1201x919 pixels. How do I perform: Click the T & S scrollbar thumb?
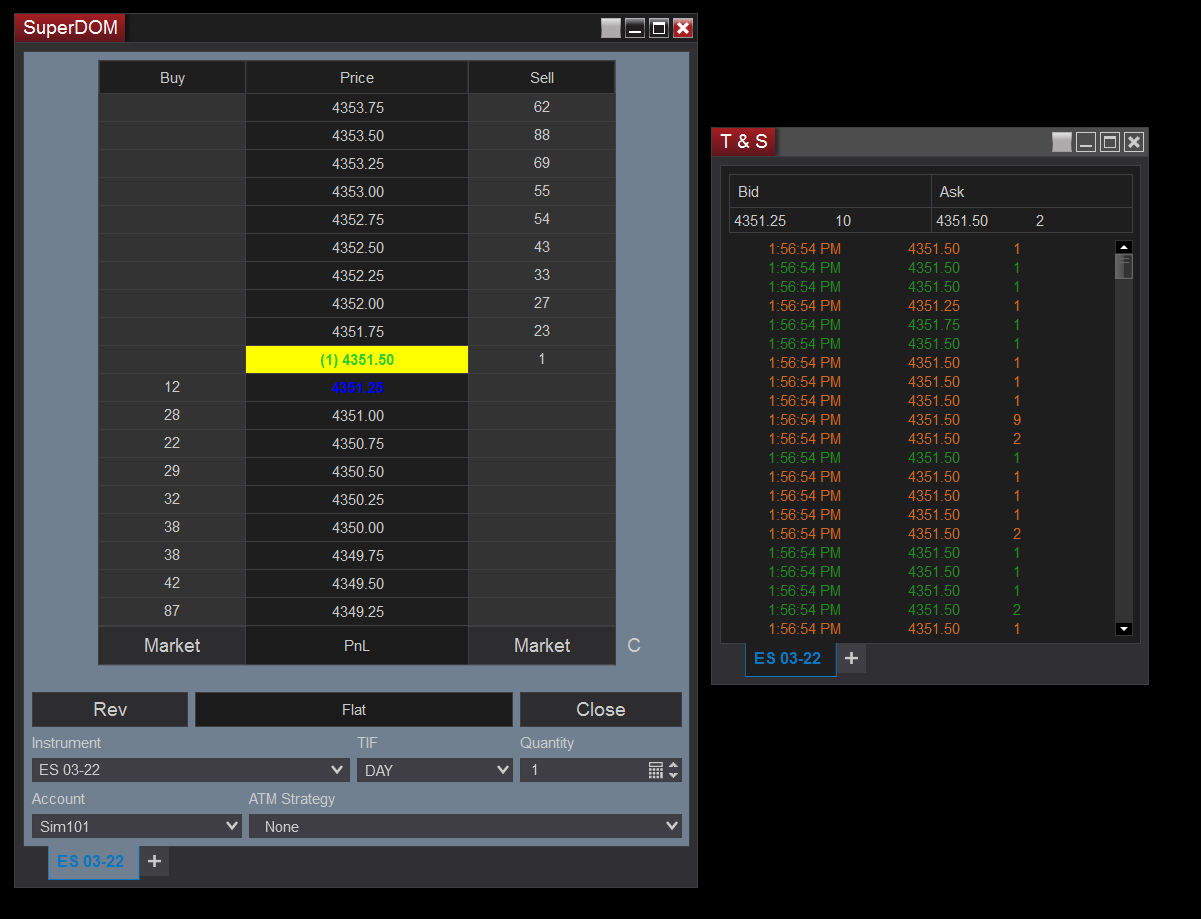click(1124, 266)
